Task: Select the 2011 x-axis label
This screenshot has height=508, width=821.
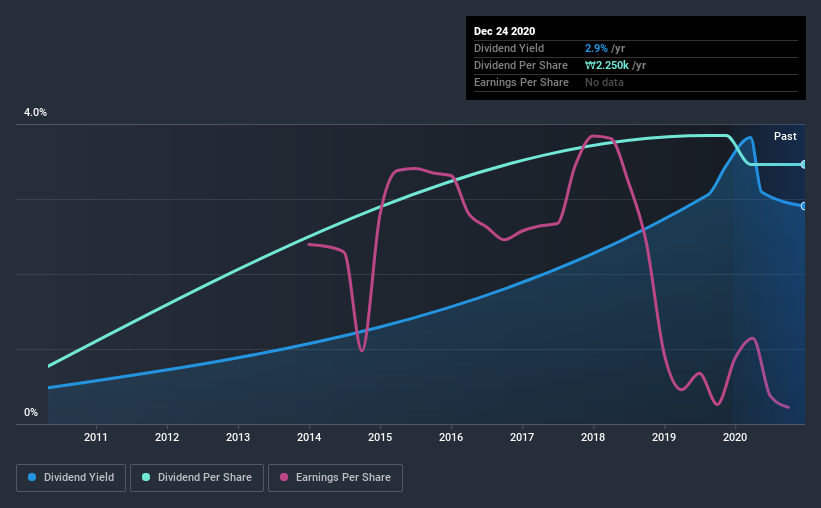Action: pos(96,437)
